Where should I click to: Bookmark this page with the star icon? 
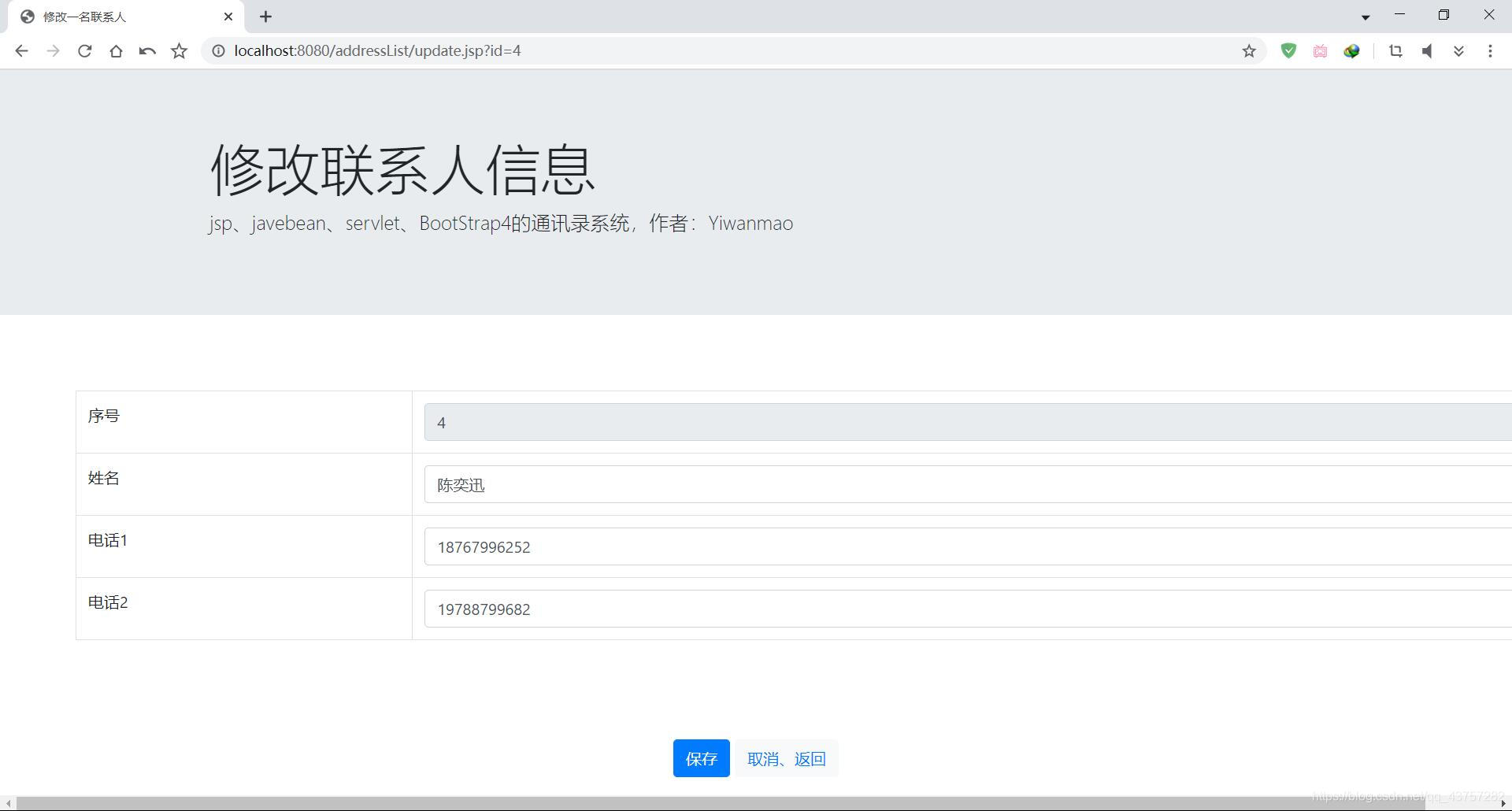click(1248, 50)
